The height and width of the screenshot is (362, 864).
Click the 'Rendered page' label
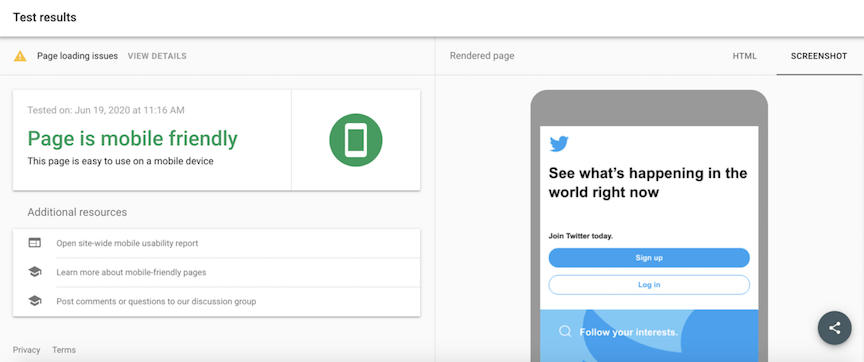[482, 56]
